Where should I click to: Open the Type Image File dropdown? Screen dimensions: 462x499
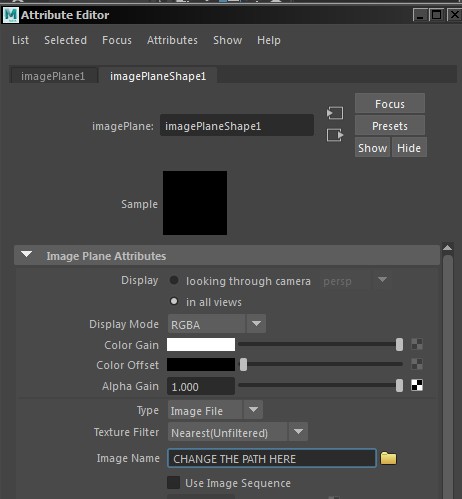pos(215,410)
